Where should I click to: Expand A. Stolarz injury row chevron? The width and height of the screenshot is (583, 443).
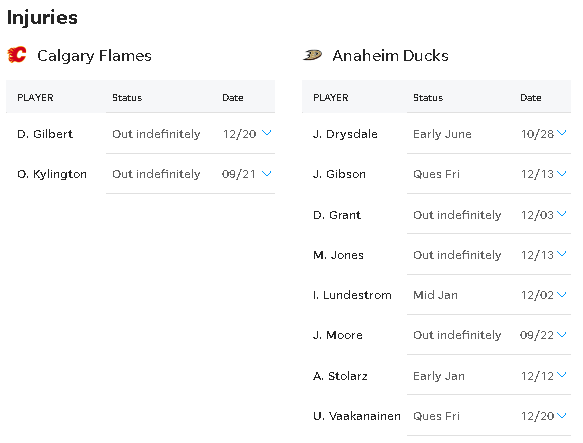click(561, 375)
